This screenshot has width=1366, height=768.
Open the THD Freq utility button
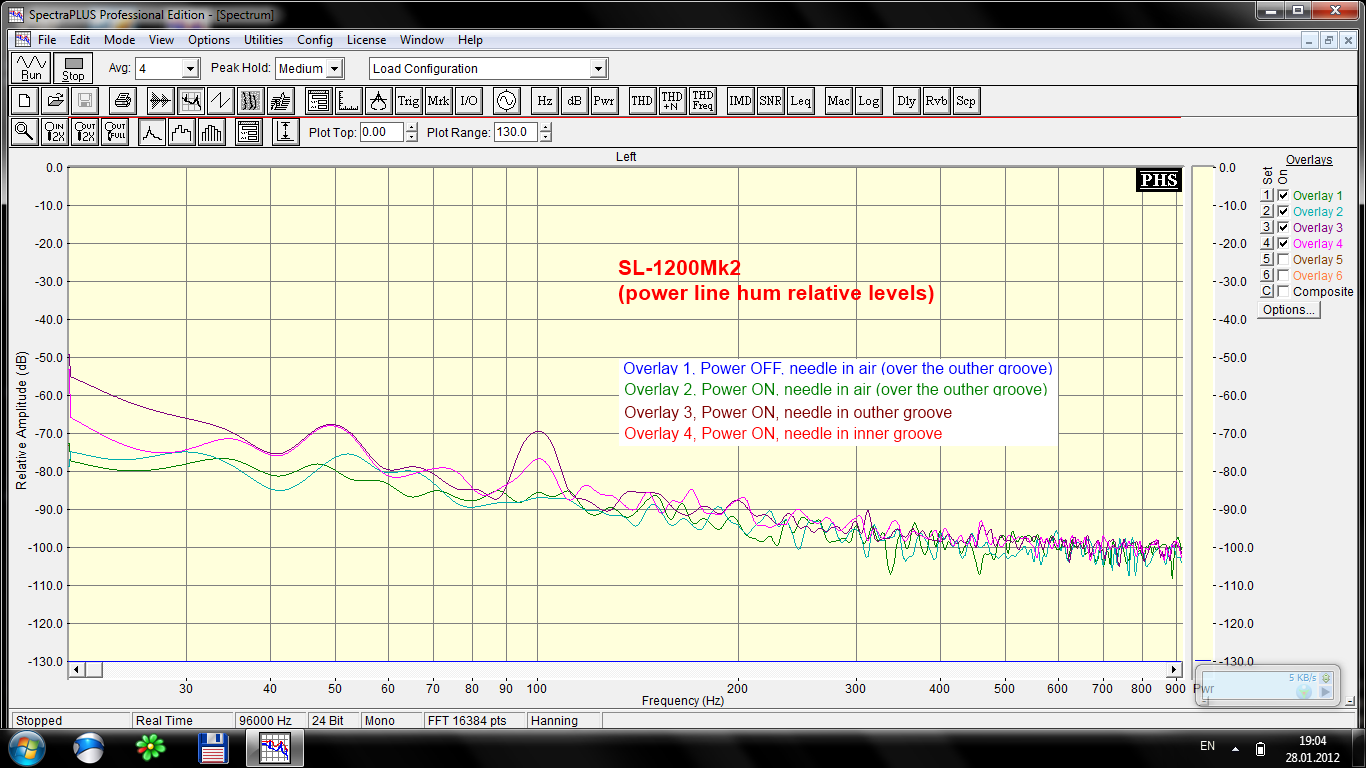pos(703,100)
